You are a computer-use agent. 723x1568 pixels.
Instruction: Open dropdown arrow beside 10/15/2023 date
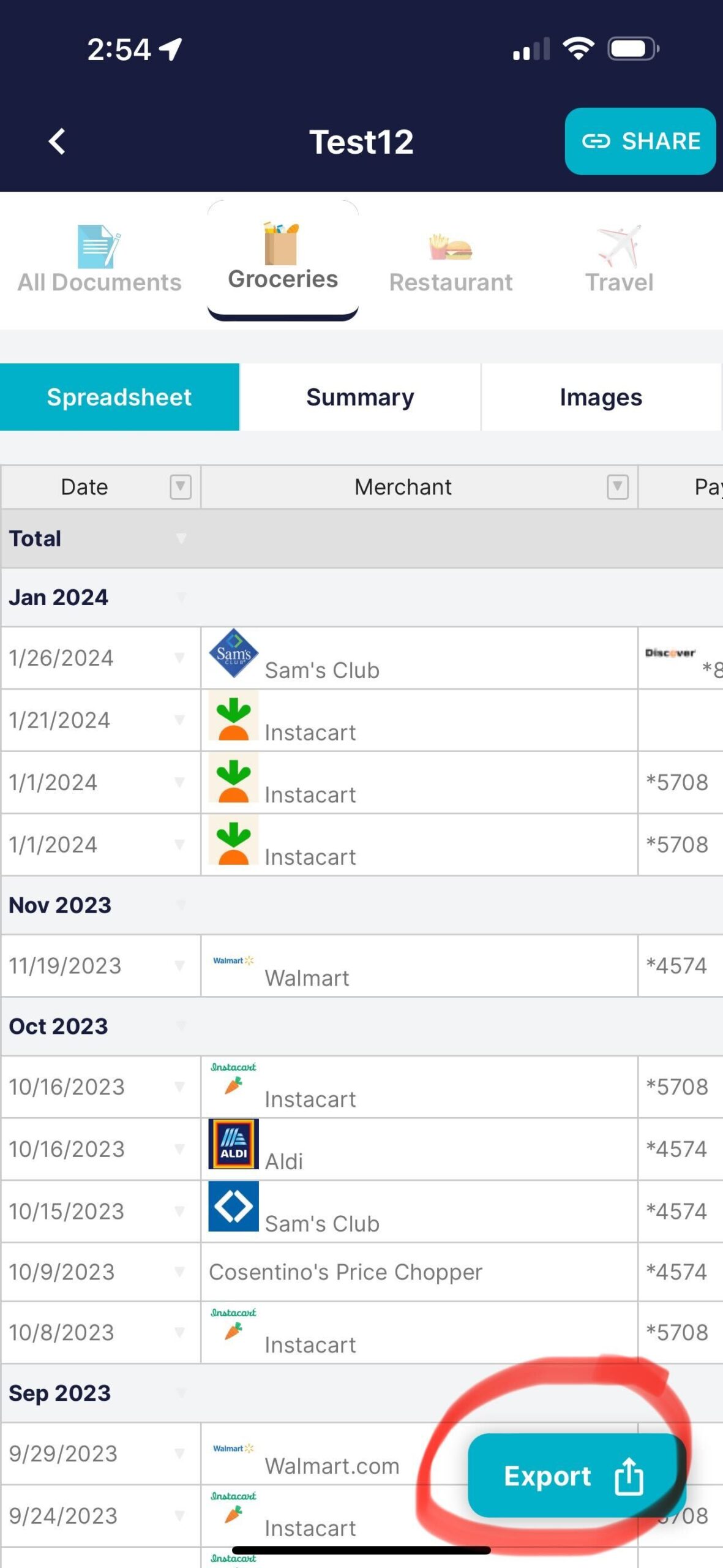(179, 1211)
